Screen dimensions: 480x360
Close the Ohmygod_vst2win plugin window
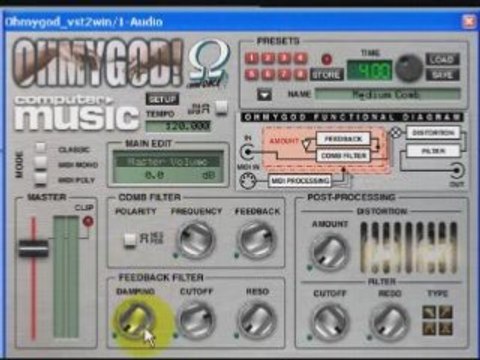469,22
